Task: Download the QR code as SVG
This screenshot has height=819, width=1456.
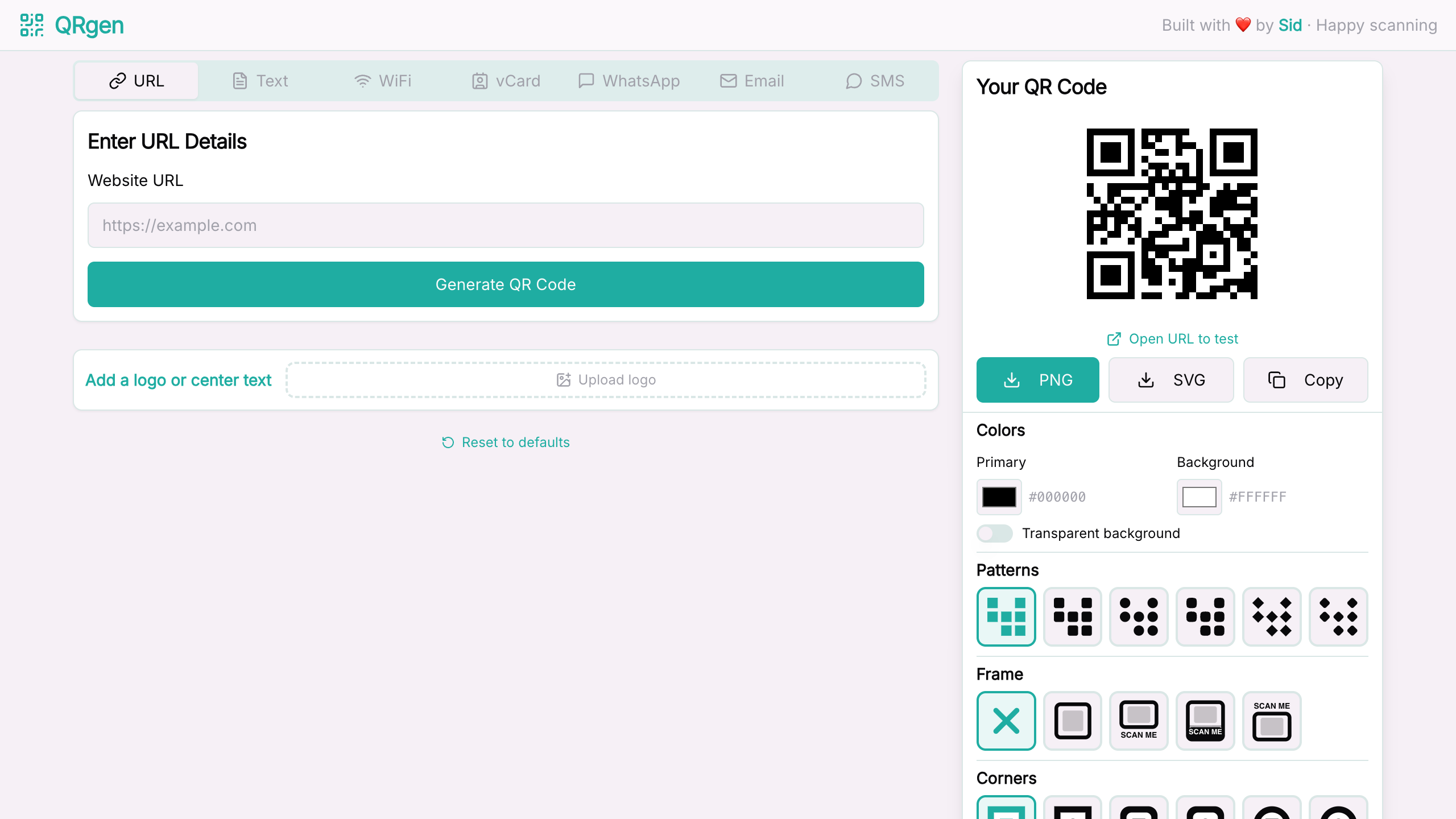Action: coord(1171,380)
